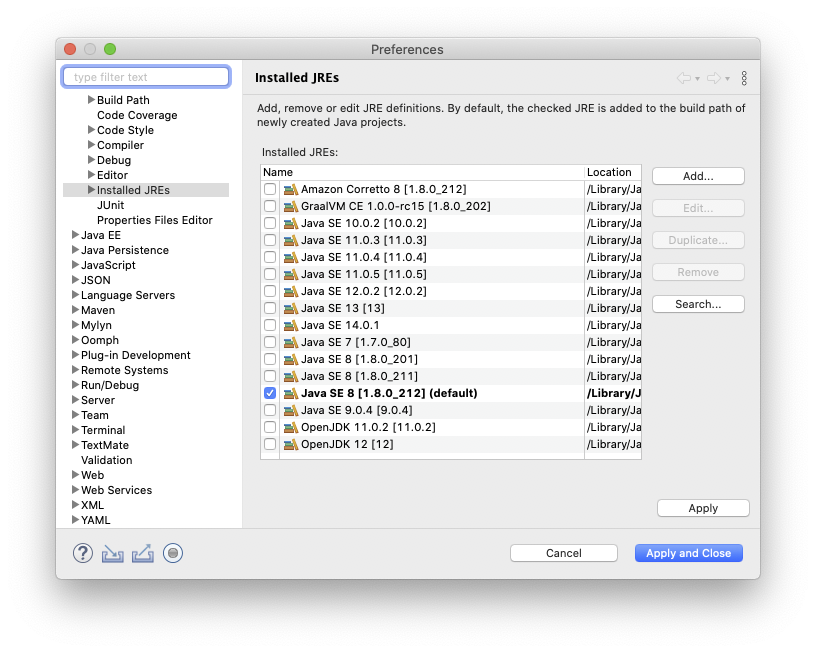Expand the Compiler tree node
The image size is (816, 653).
pos(91,145)
